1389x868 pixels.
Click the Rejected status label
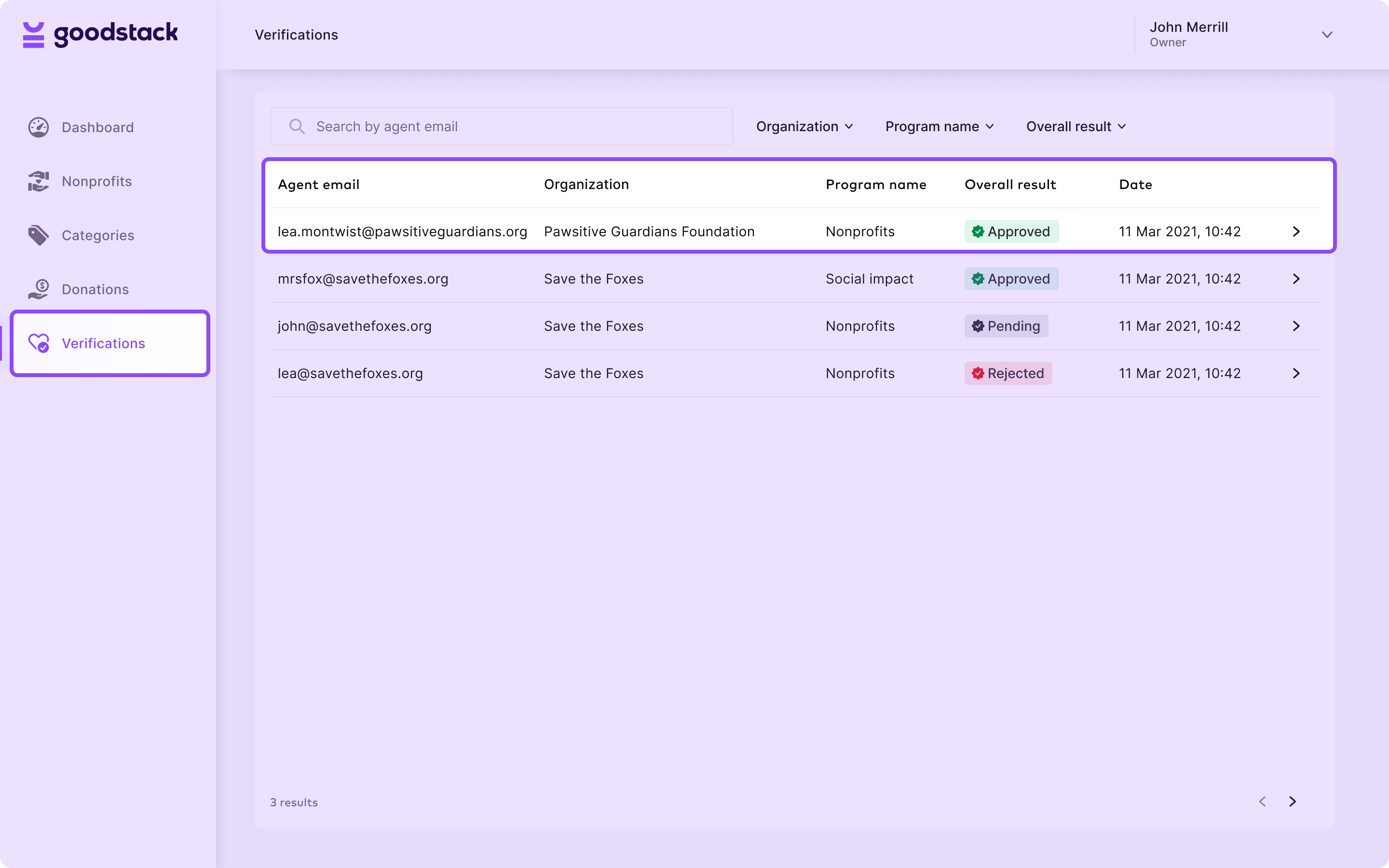click(1015, 373)
